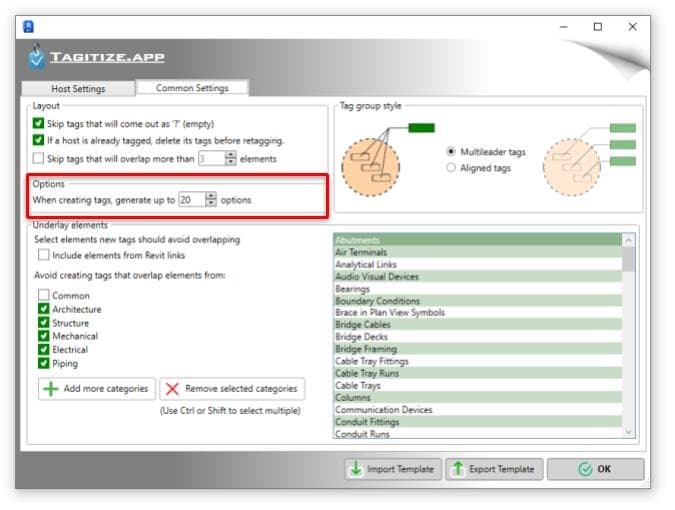Enable include elements from Revit links

pos(43,255)
